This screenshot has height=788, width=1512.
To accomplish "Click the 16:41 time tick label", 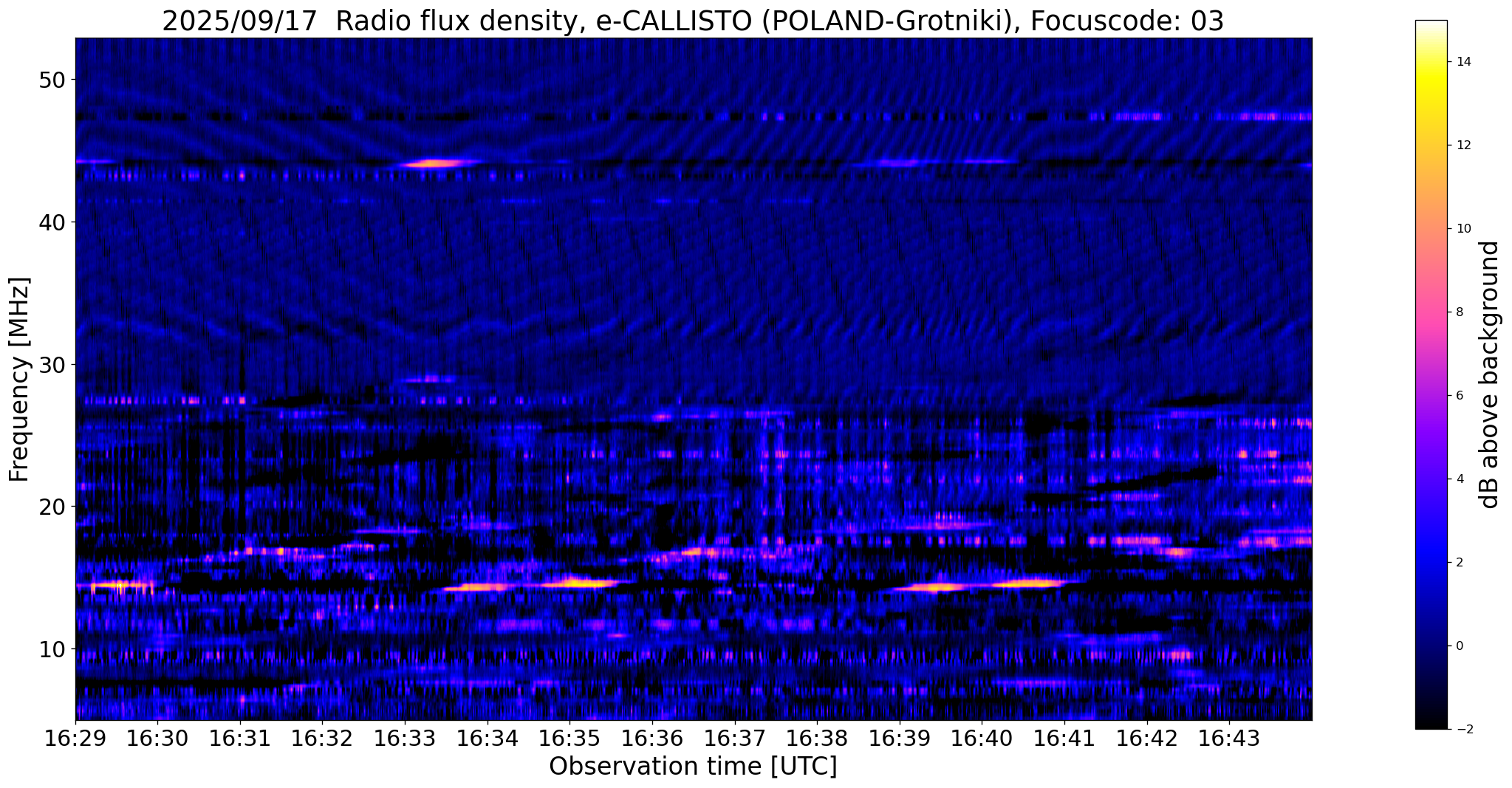I will [1064, 739].
